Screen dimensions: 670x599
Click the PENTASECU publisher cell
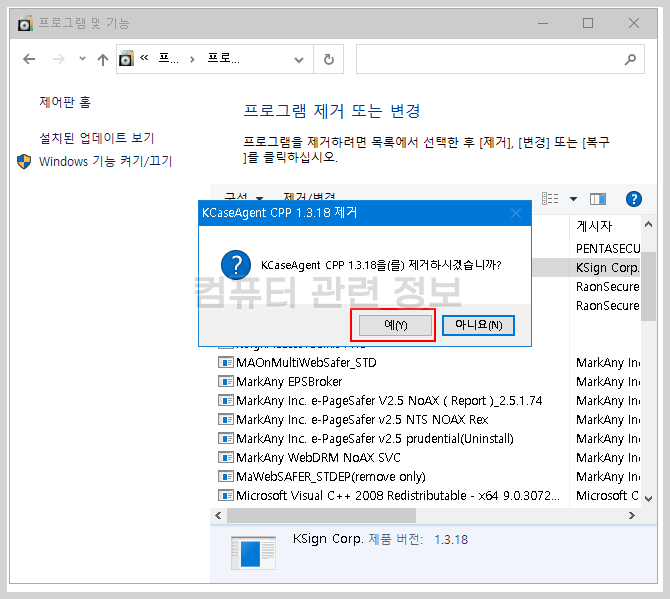[x=608, y=249]
